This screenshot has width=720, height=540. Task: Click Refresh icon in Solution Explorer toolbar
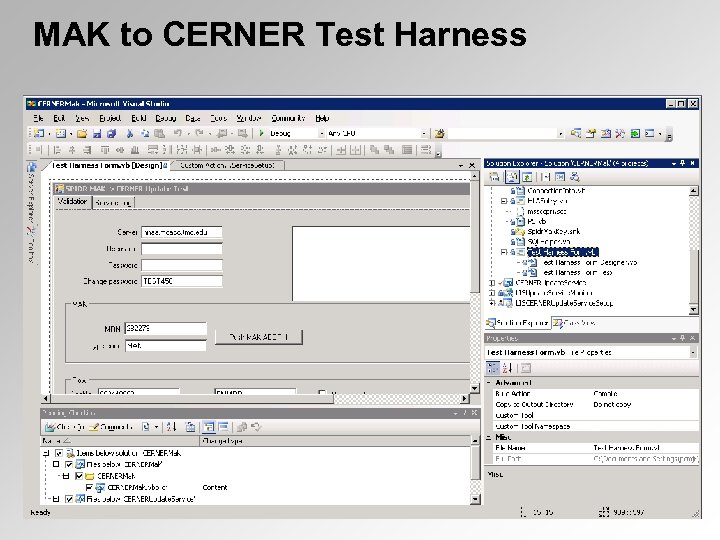pos(527,177)
